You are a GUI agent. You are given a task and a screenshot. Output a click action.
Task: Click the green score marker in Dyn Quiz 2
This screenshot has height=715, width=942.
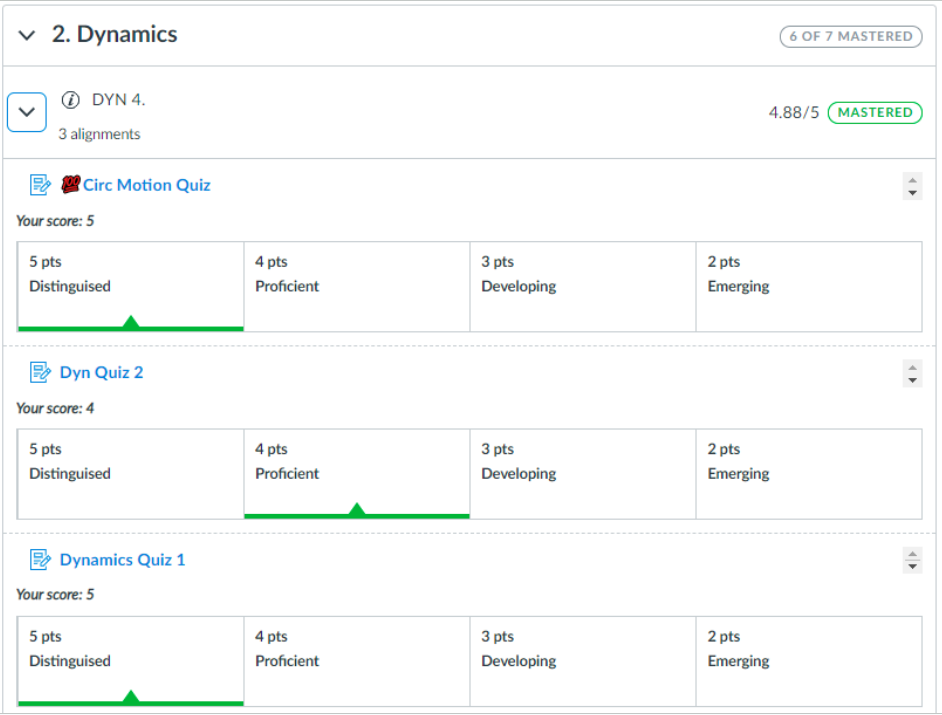click(356, 510)
